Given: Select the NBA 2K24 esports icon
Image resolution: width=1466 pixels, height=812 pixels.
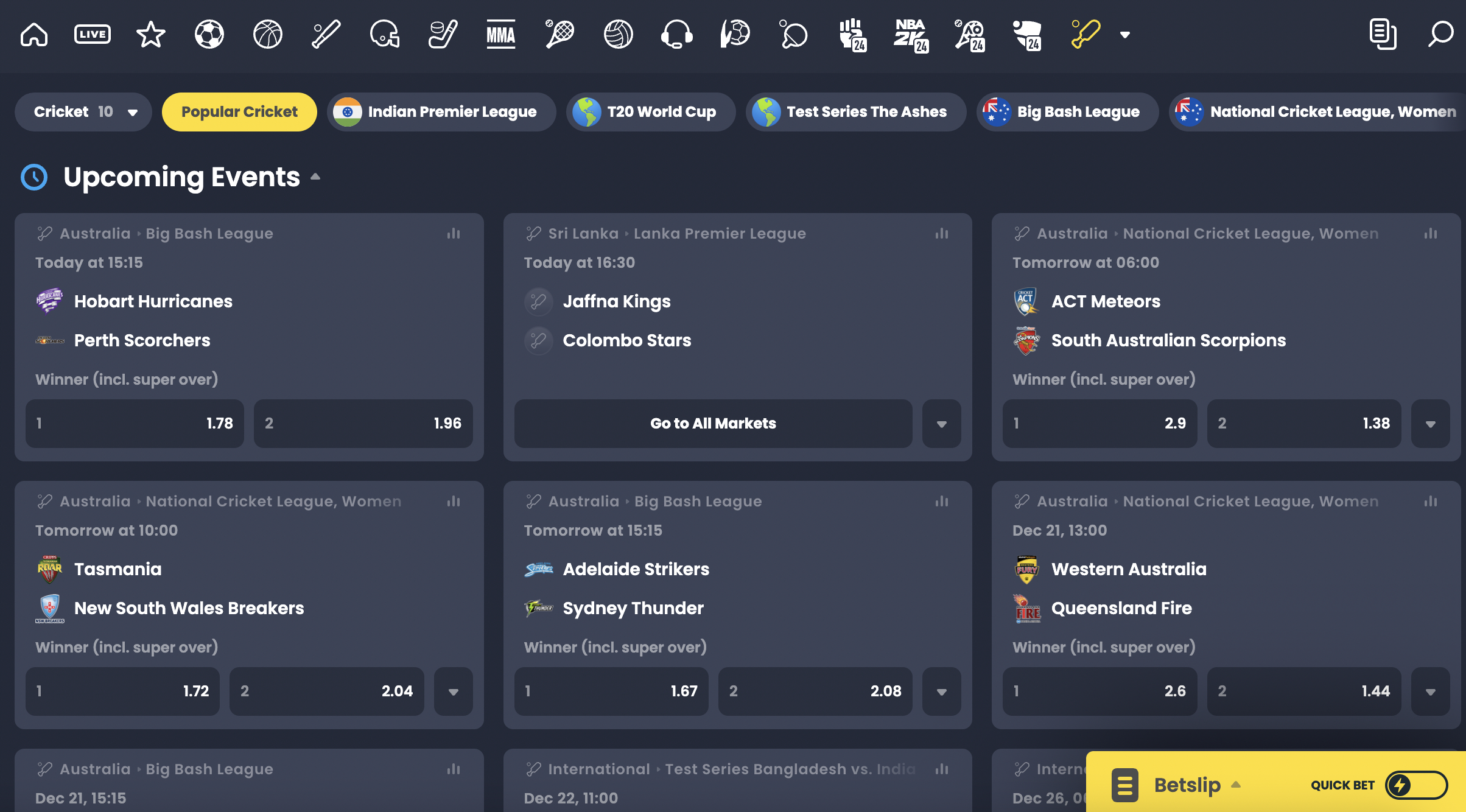Looking at the screenshot, I should coord(910,34).
